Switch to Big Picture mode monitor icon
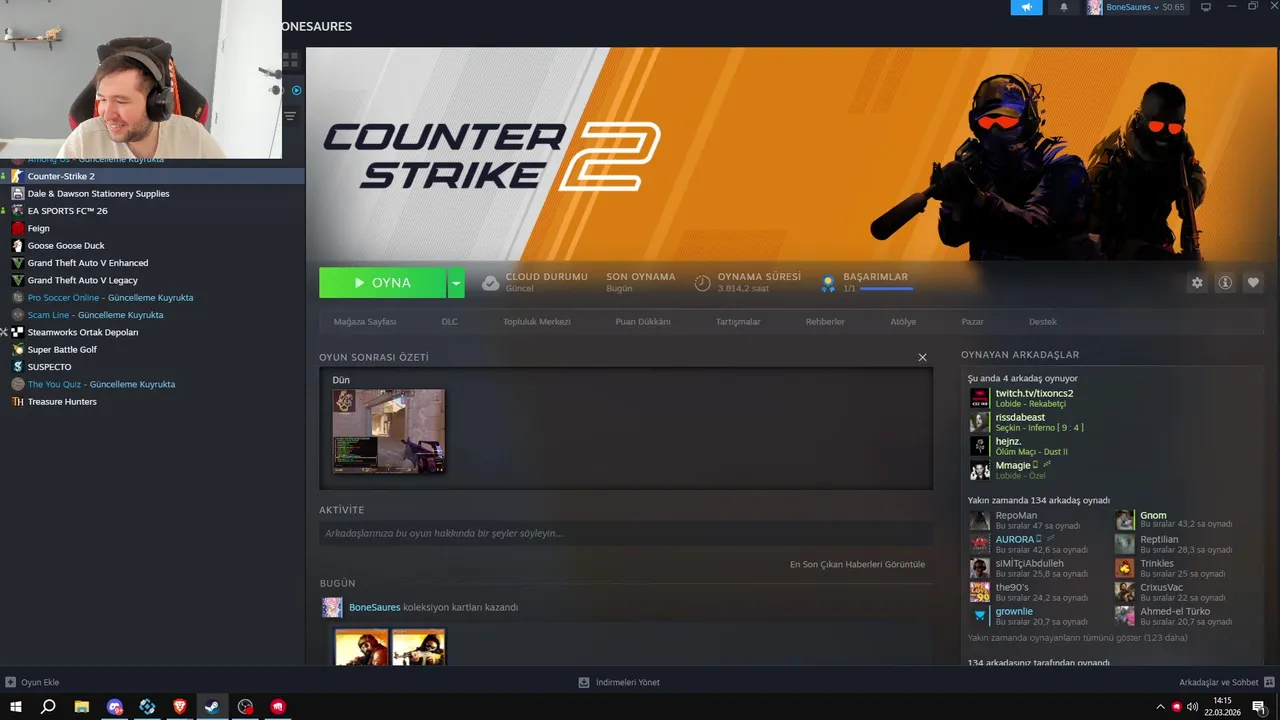1280x720 pixels. pos(1206,7)
